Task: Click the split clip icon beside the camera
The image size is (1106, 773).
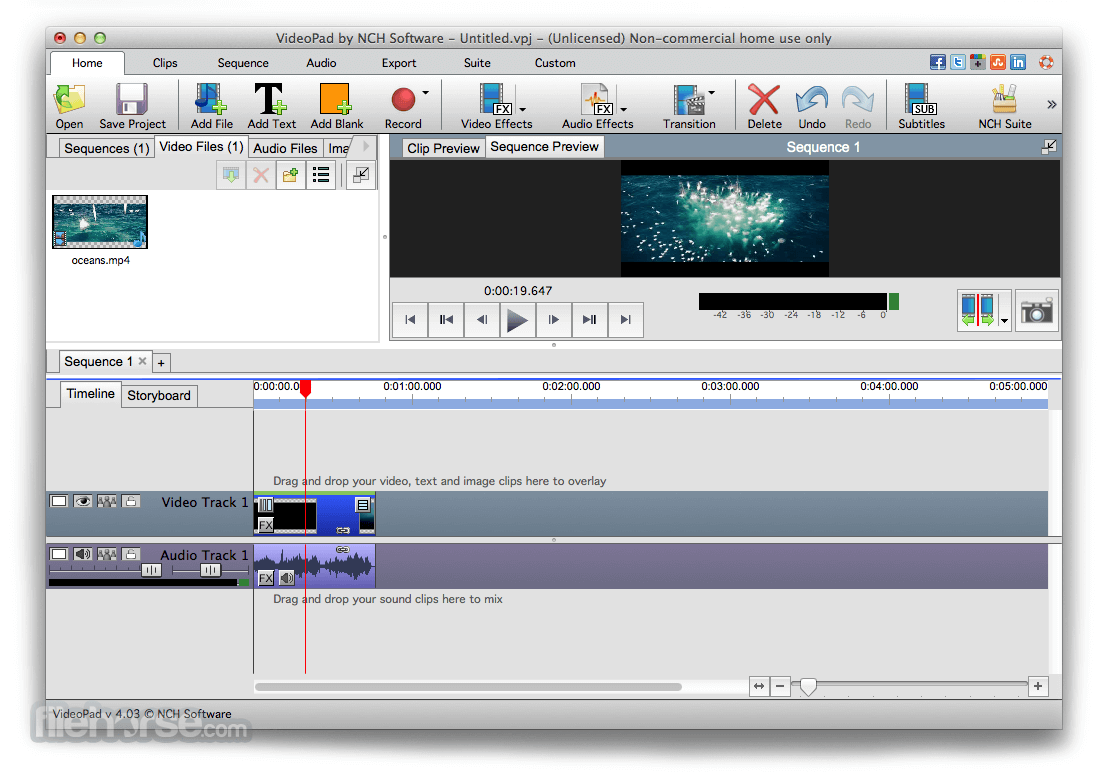Action: click(977, 311)
